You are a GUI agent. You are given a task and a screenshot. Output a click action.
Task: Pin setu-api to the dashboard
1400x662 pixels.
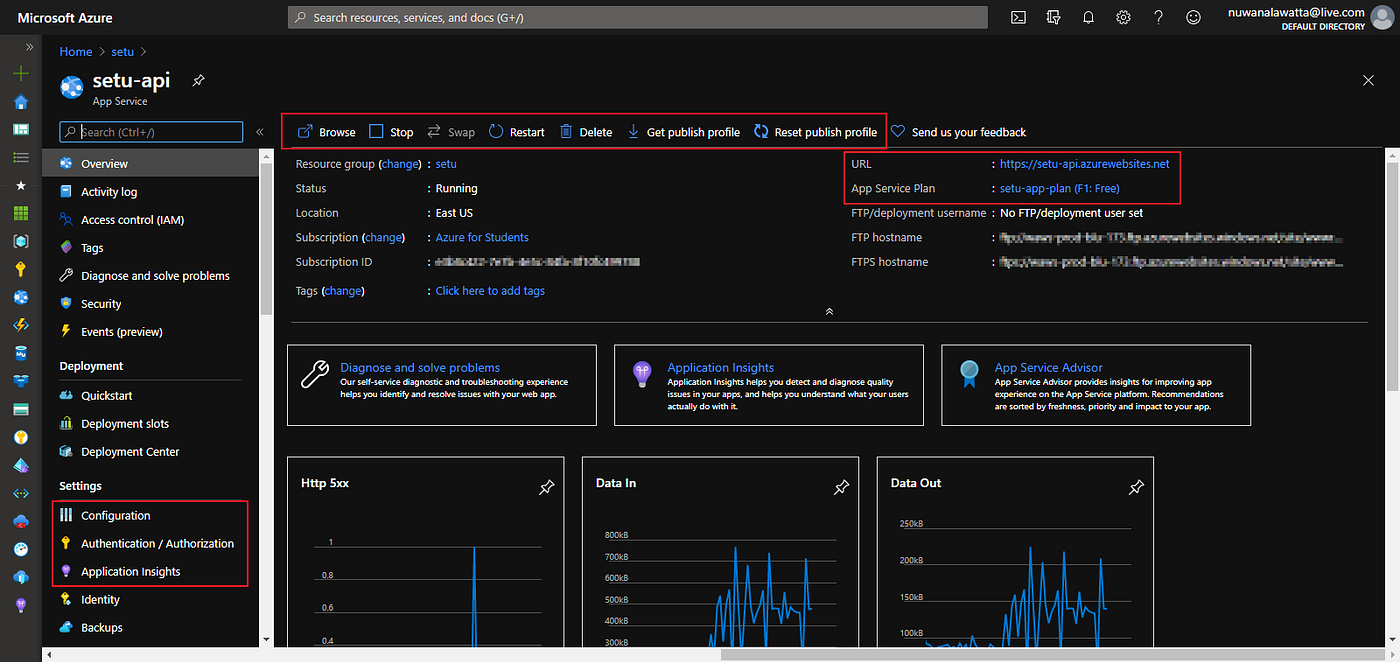point(199,81)
